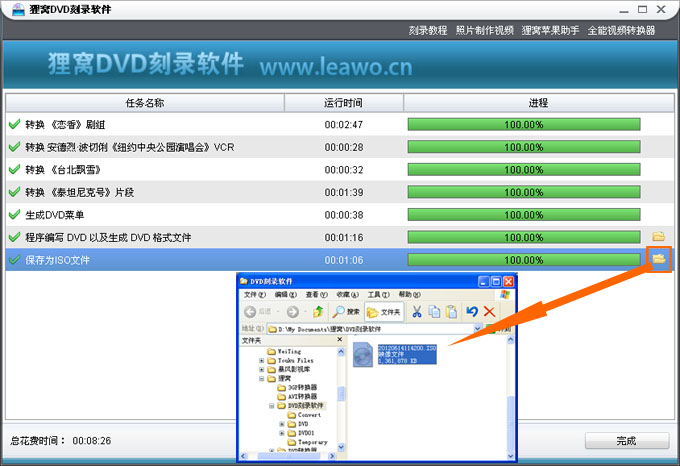680x466 pixels.
Task: Open 工具(T) menu in Explorer window
Action: click(x=379, y=295)
